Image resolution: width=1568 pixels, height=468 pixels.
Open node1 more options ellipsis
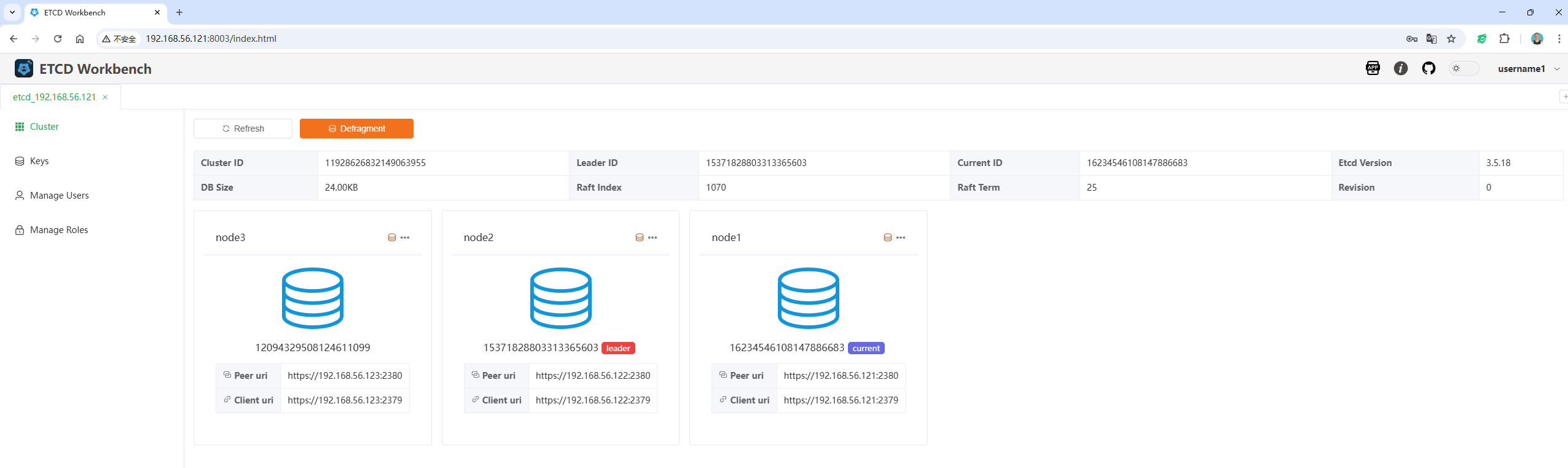point(901,237)
